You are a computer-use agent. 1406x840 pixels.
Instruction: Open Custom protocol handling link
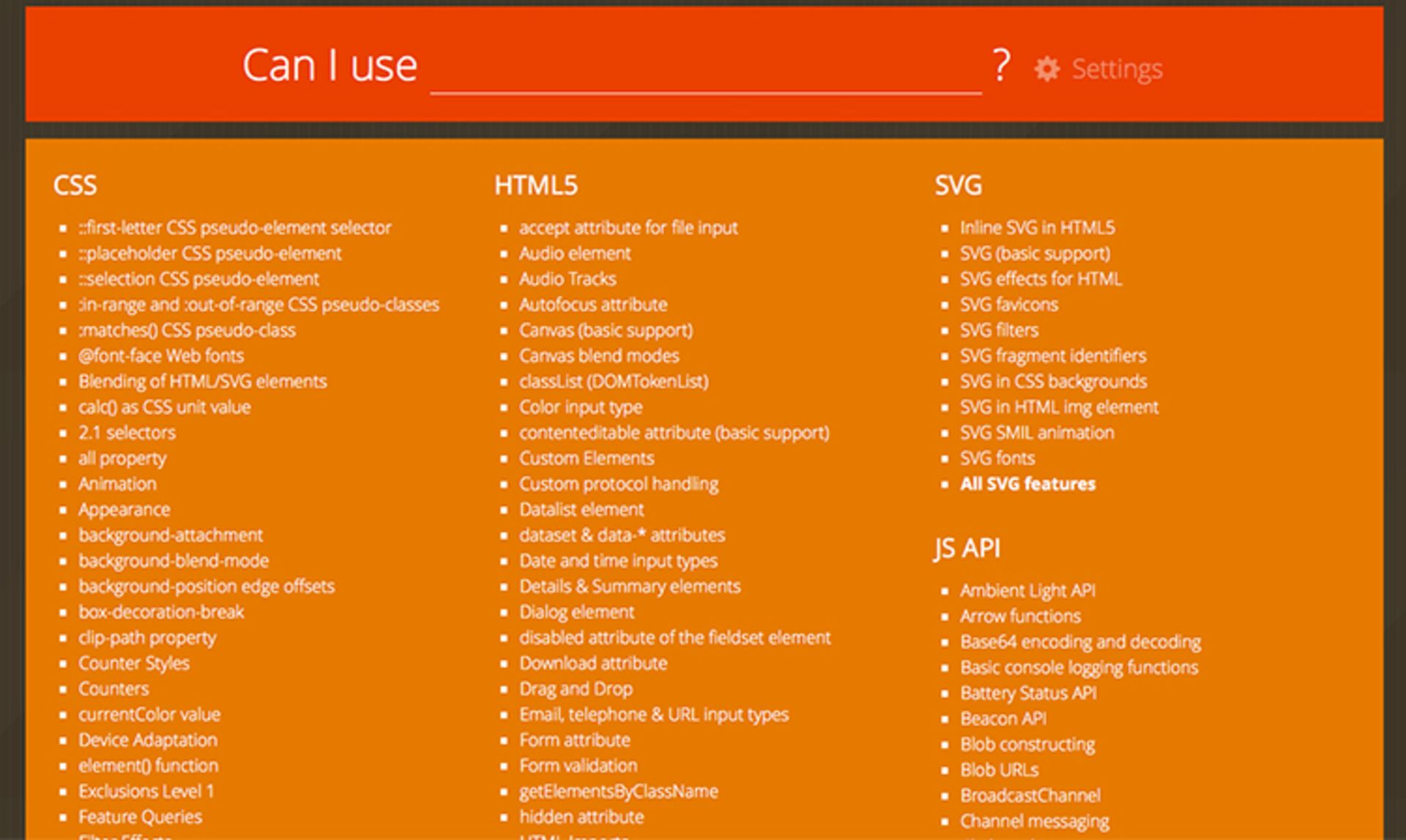[619, 484]
